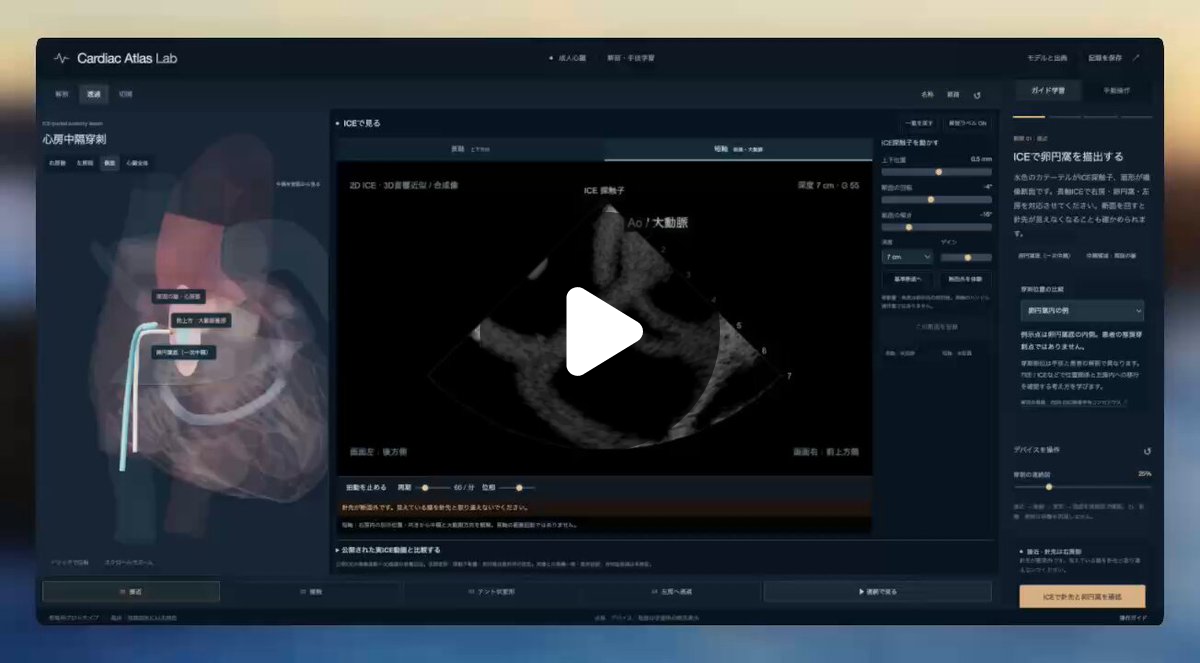Click the reset icon beside デバイスを操作
Viewport: 1200px width, 663px height.
(x=1147, y=451)
